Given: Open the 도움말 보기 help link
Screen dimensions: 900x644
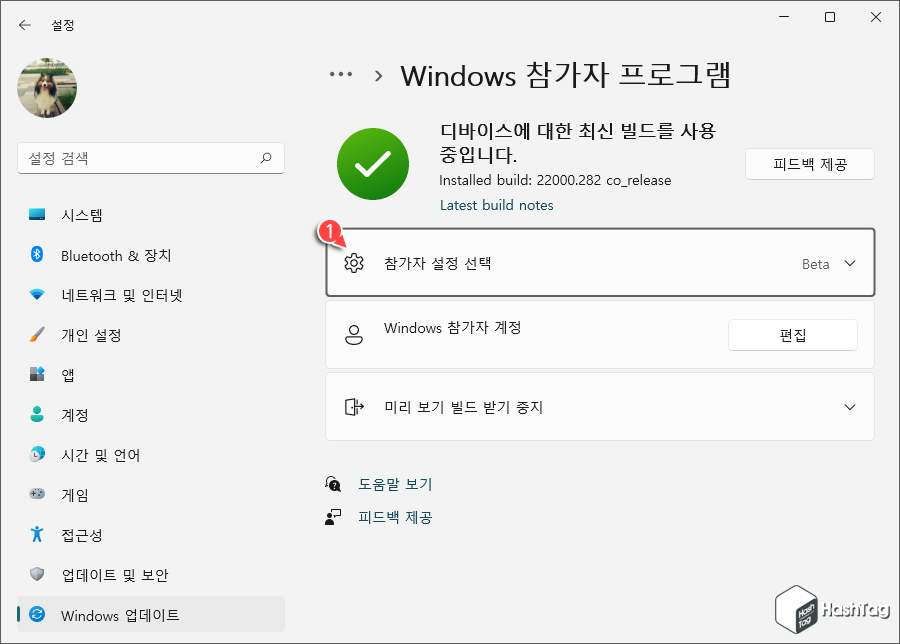Looking at the screenshot, I should (x=395, y=484).
